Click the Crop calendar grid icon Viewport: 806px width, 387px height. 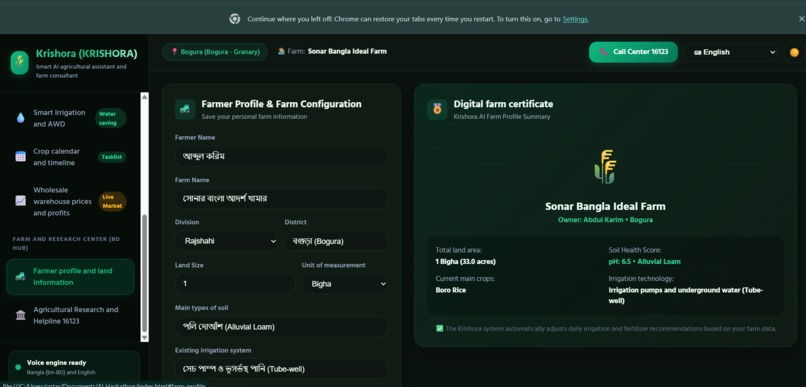pyautogui.click(x=21, y=157)
